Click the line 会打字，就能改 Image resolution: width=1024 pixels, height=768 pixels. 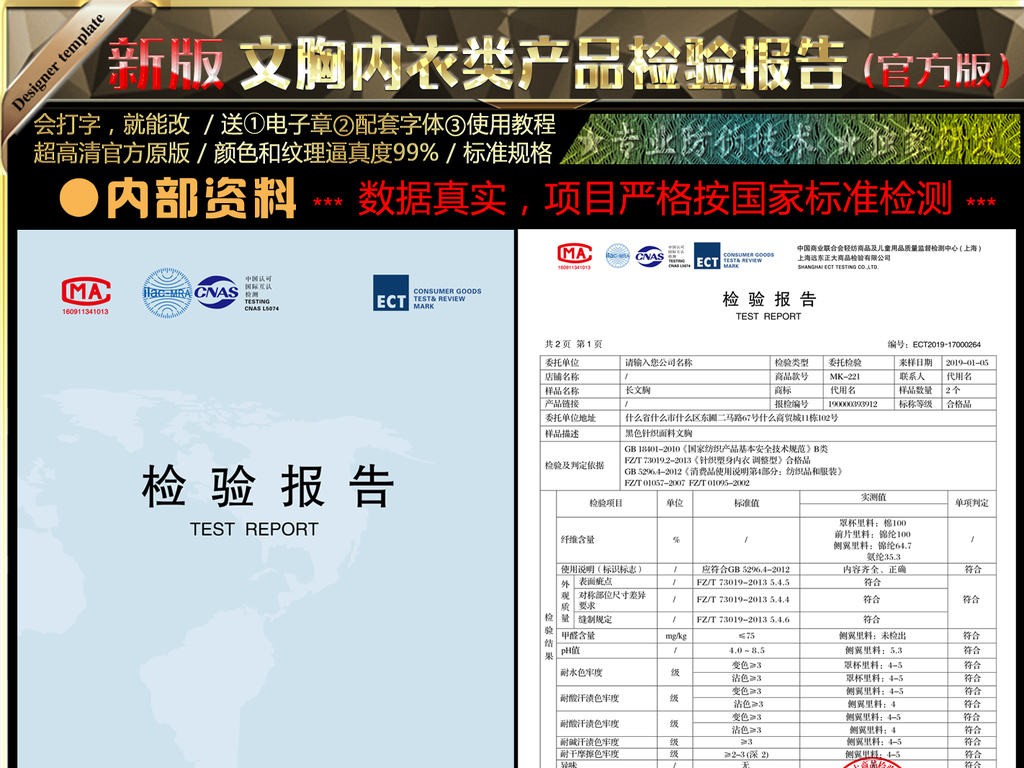[112, 124]
